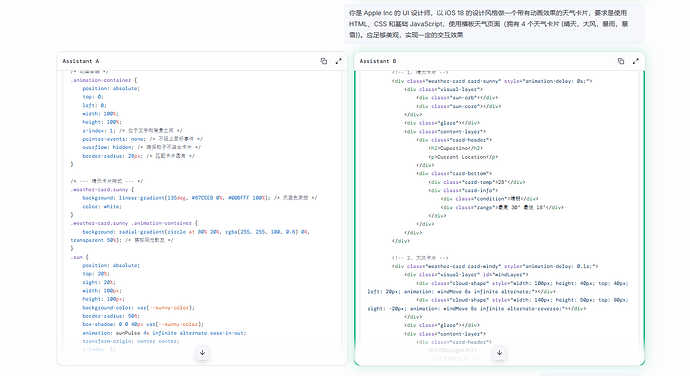Select the Assistant B panel header

499,61
